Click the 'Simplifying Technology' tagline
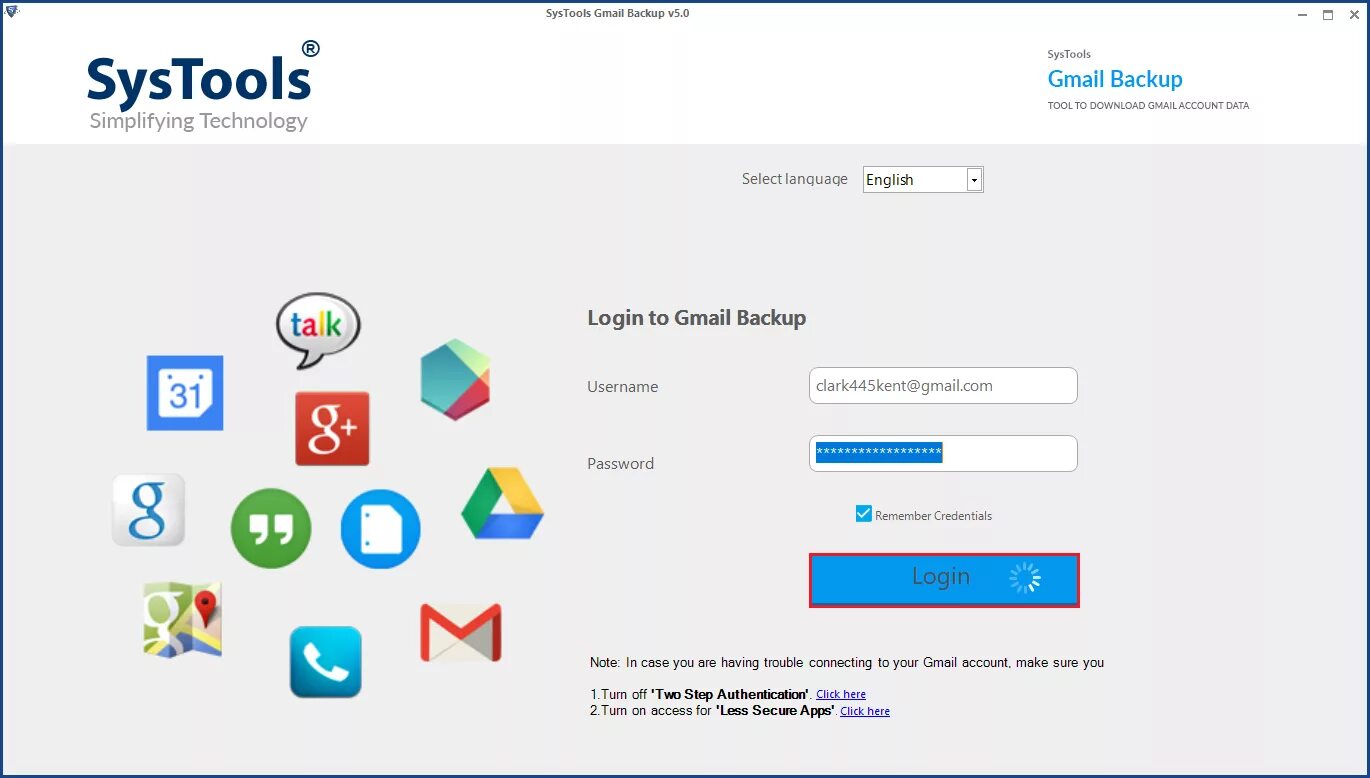Viewport: 1370px width, 778px height. point(198,121)
